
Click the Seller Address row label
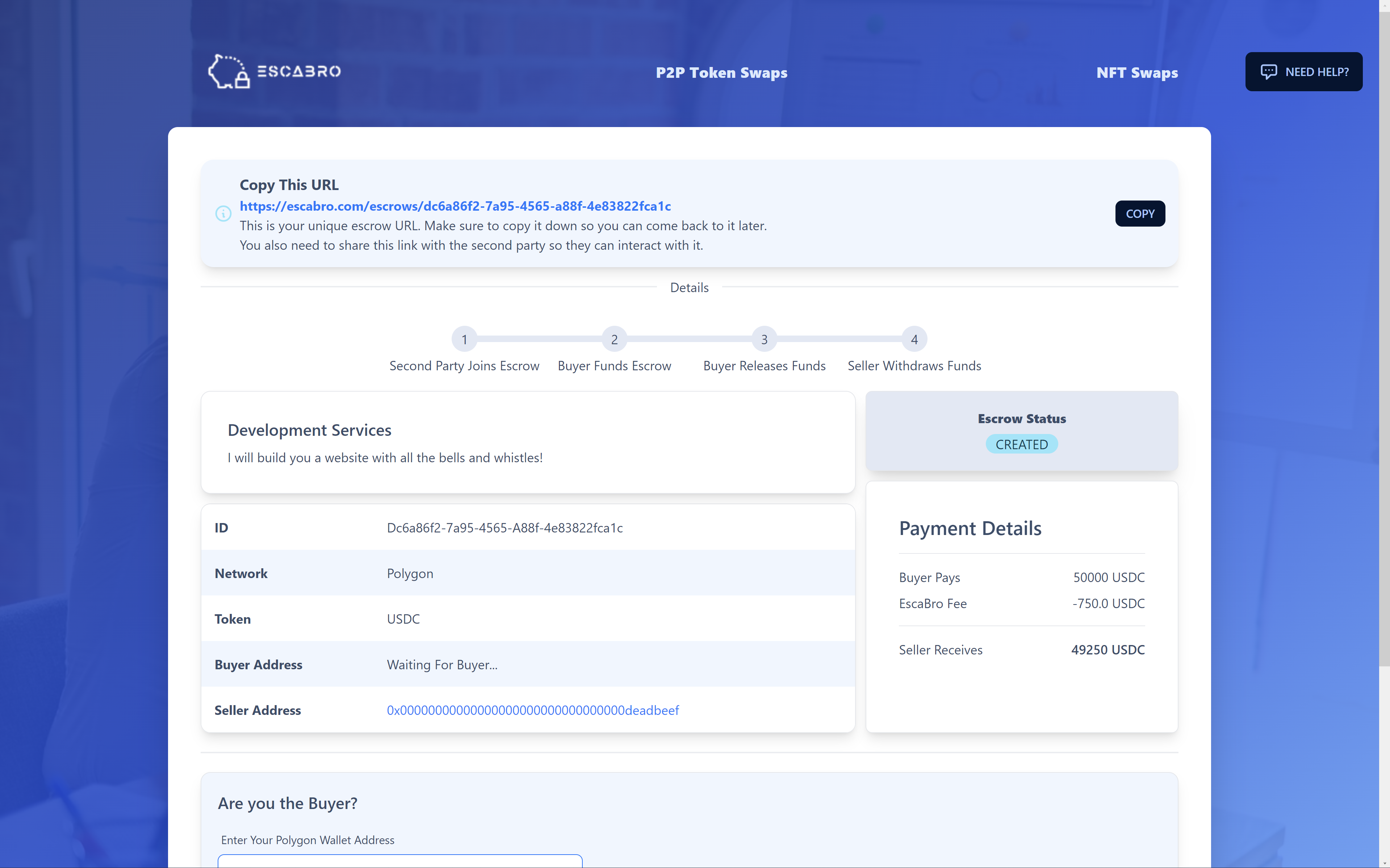click(258, 710)
